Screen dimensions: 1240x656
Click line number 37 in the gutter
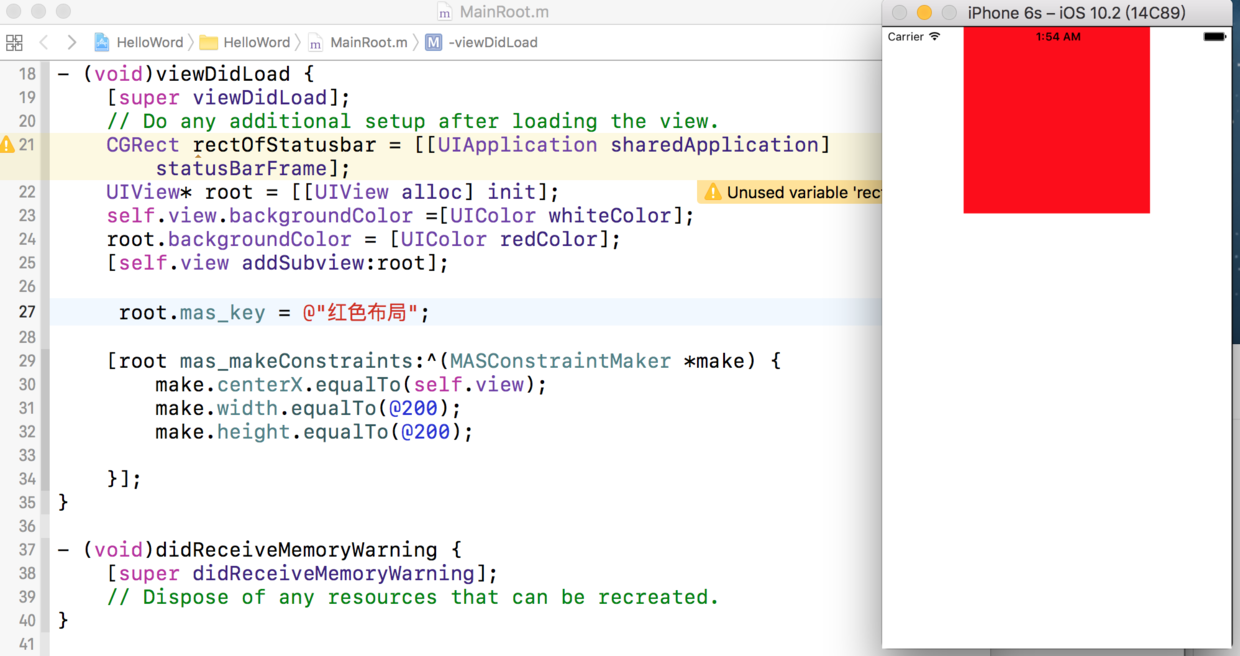[x=26, y=550]
